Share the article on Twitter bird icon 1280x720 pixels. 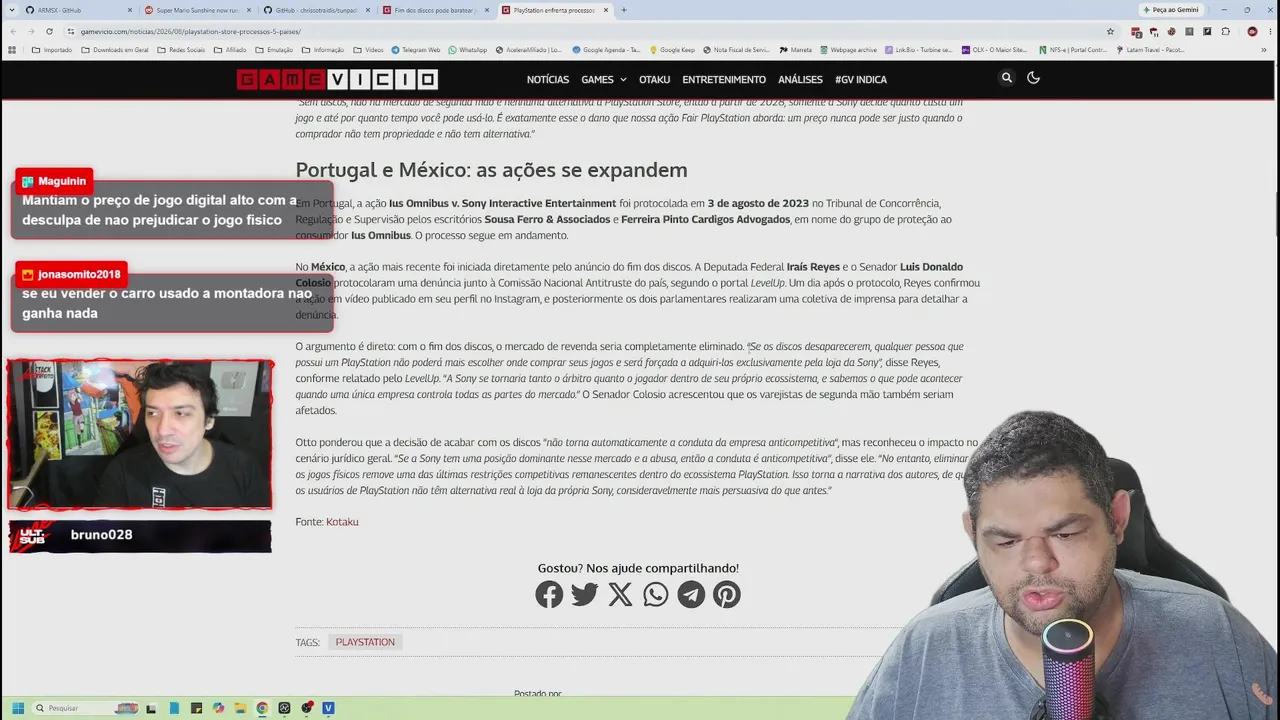coord(585,595)
